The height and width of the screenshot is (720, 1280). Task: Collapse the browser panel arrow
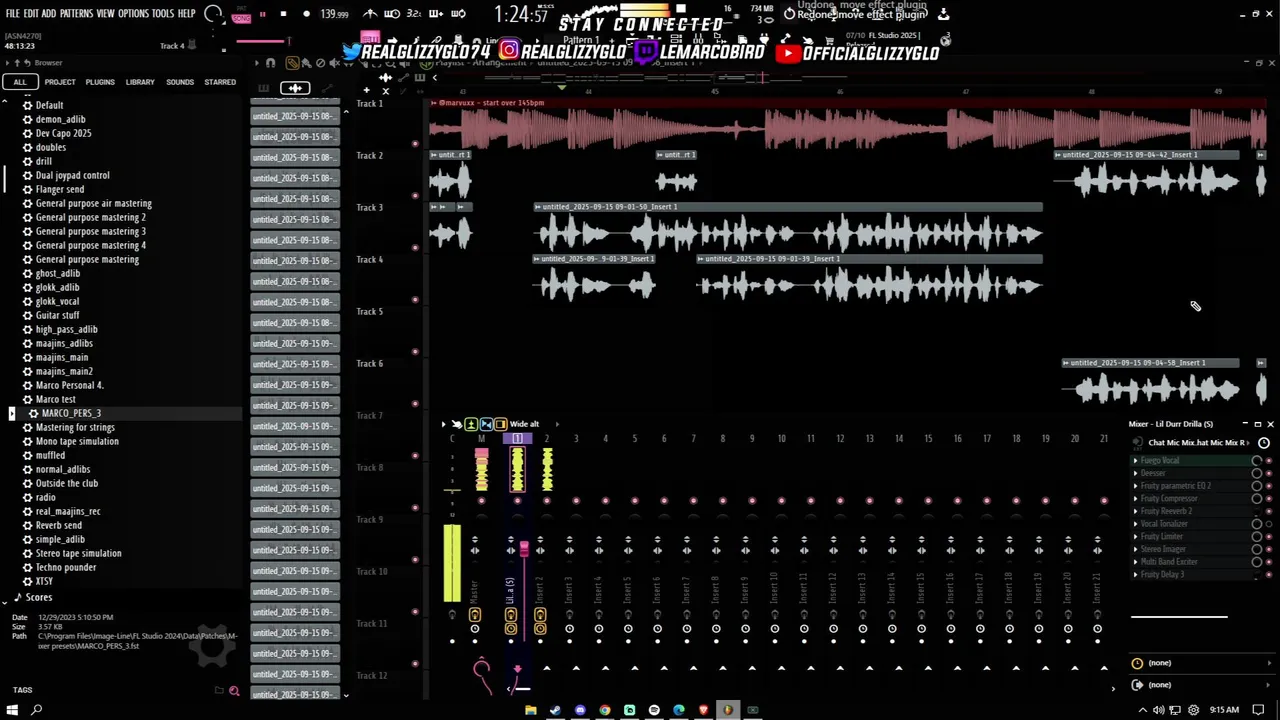pyautogui.click(x=7, y=63)
